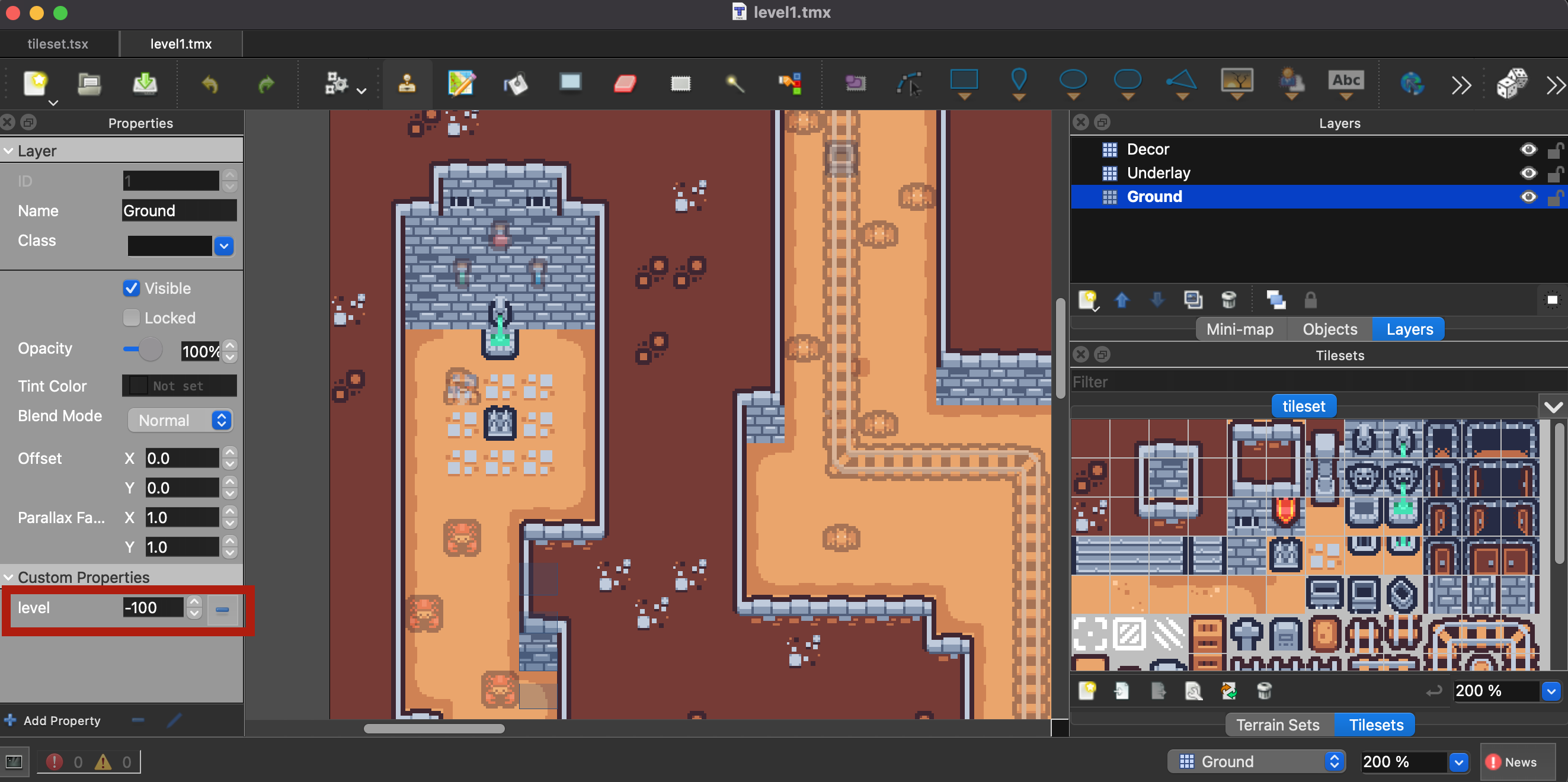Activate the Magic Wand tool

click(x=735, y=84)
